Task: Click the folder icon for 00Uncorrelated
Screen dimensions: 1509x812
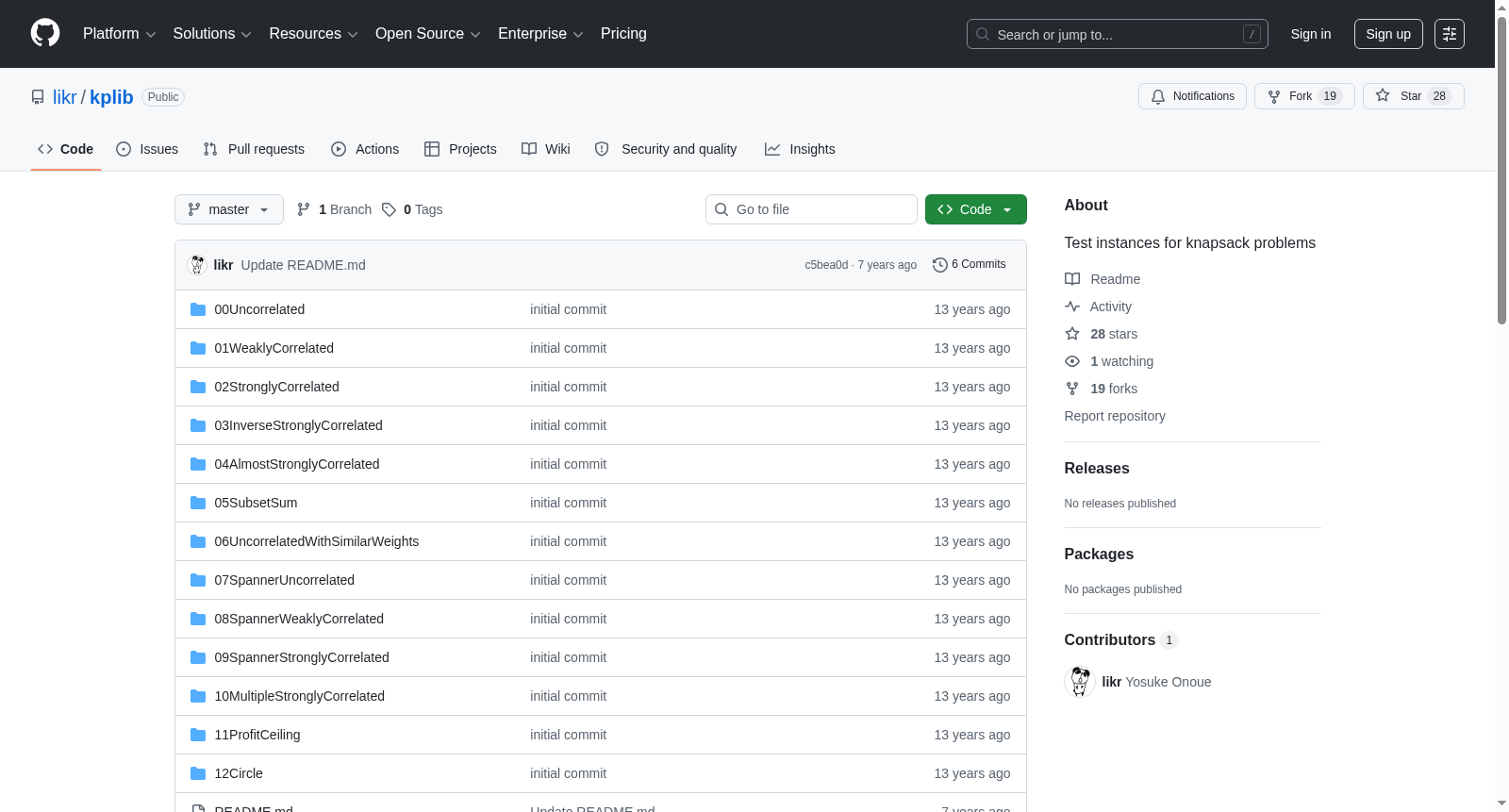Action: tap(198, 309)
